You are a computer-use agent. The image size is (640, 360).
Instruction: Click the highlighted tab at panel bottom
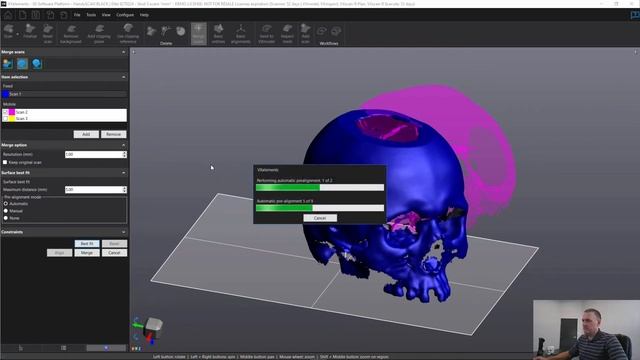106,348
